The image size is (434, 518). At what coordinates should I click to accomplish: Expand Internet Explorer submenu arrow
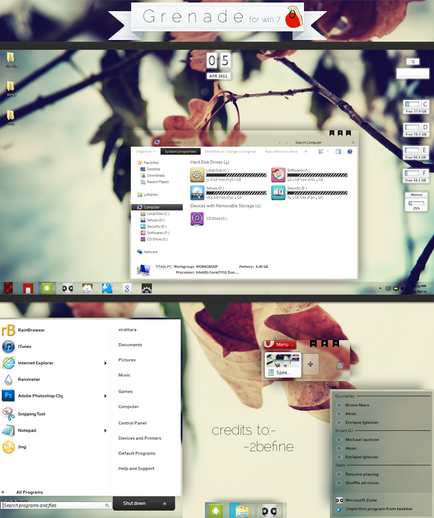coord(105,363)
